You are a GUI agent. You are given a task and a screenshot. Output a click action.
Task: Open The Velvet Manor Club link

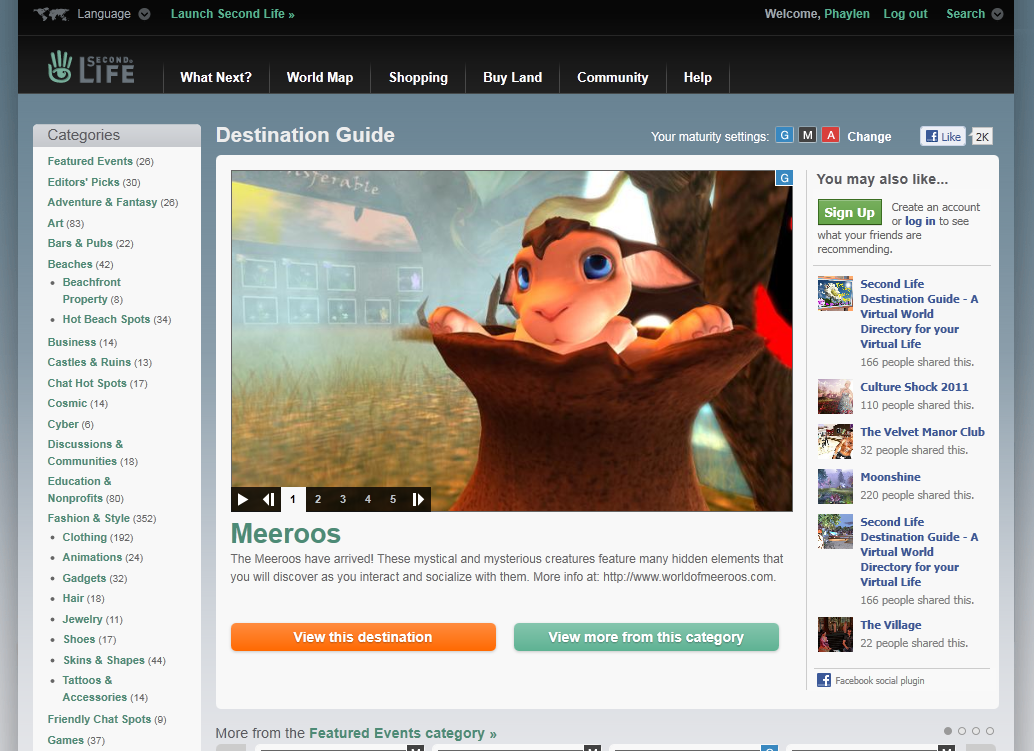pyautogui.click(x=923, y=432)
